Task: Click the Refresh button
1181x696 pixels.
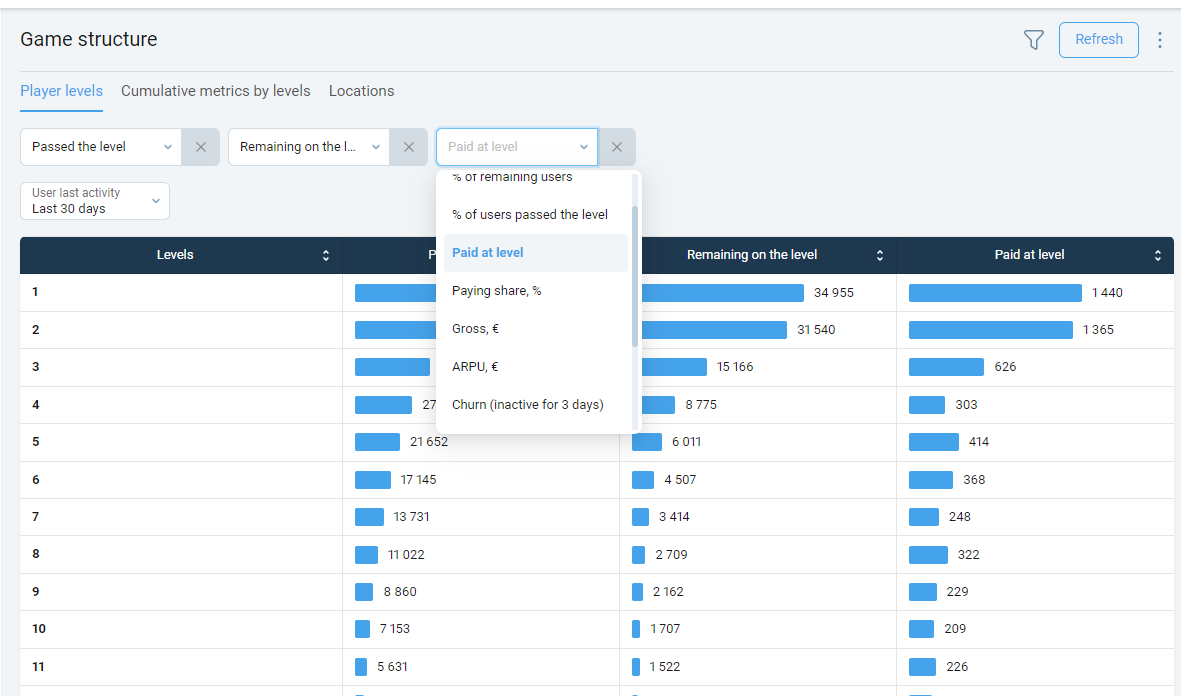Action: click(x=1098, y=40)
